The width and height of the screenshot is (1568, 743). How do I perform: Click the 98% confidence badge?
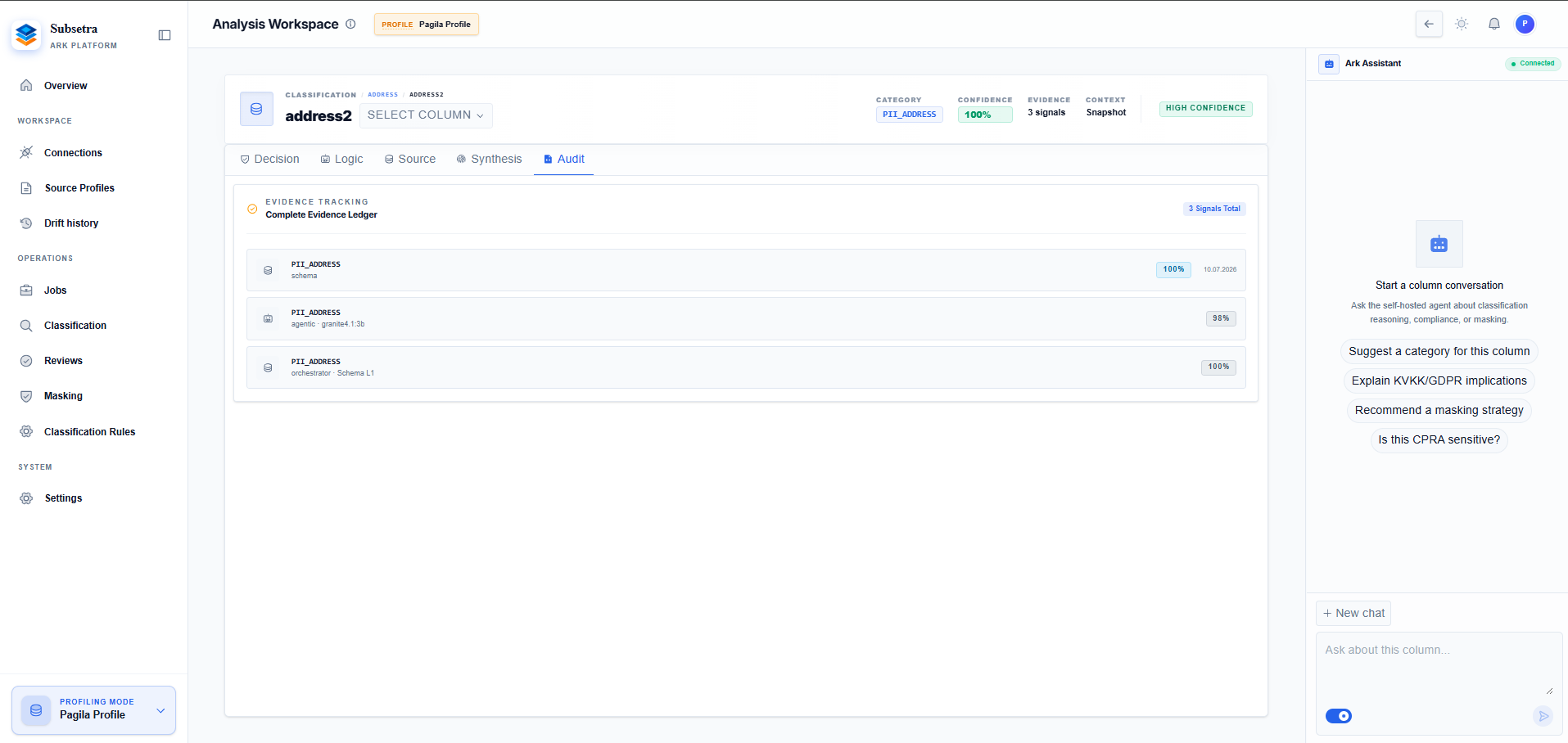1221,318
